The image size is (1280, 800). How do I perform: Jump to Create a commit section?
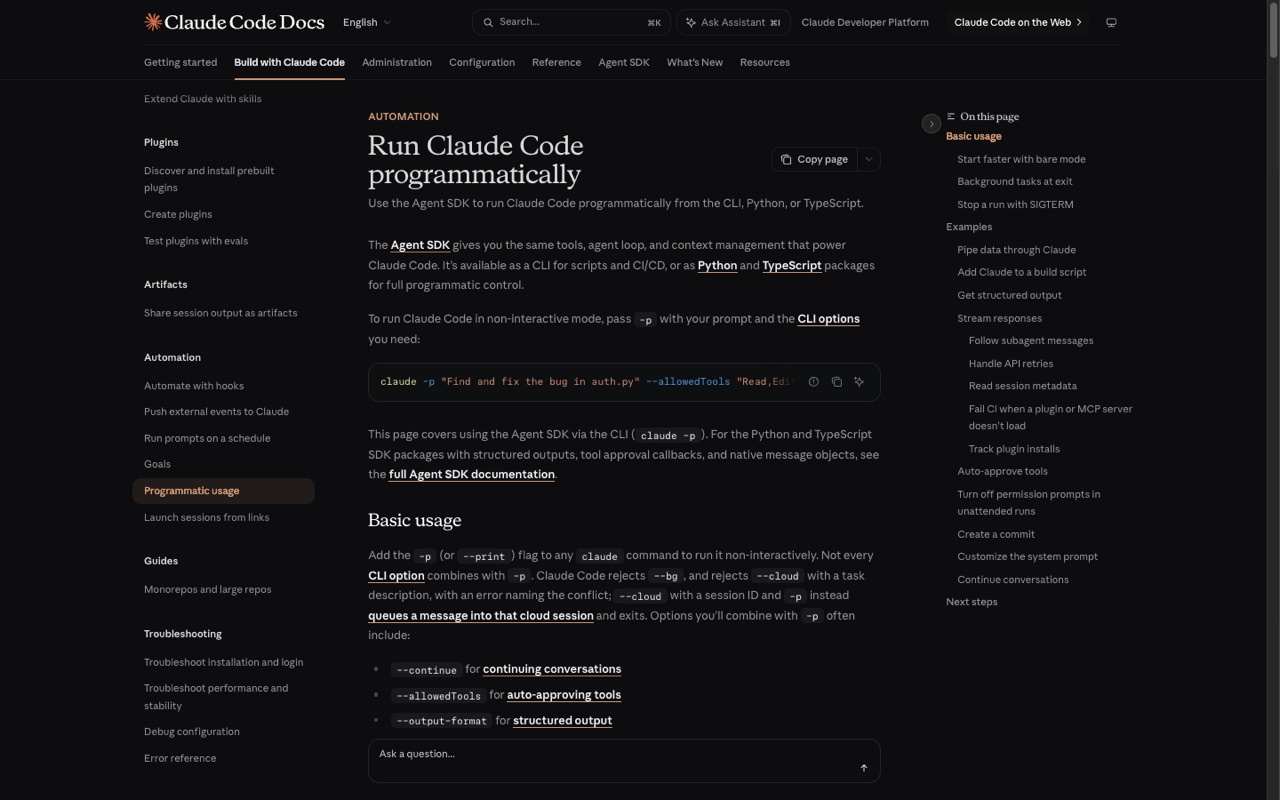996,534
